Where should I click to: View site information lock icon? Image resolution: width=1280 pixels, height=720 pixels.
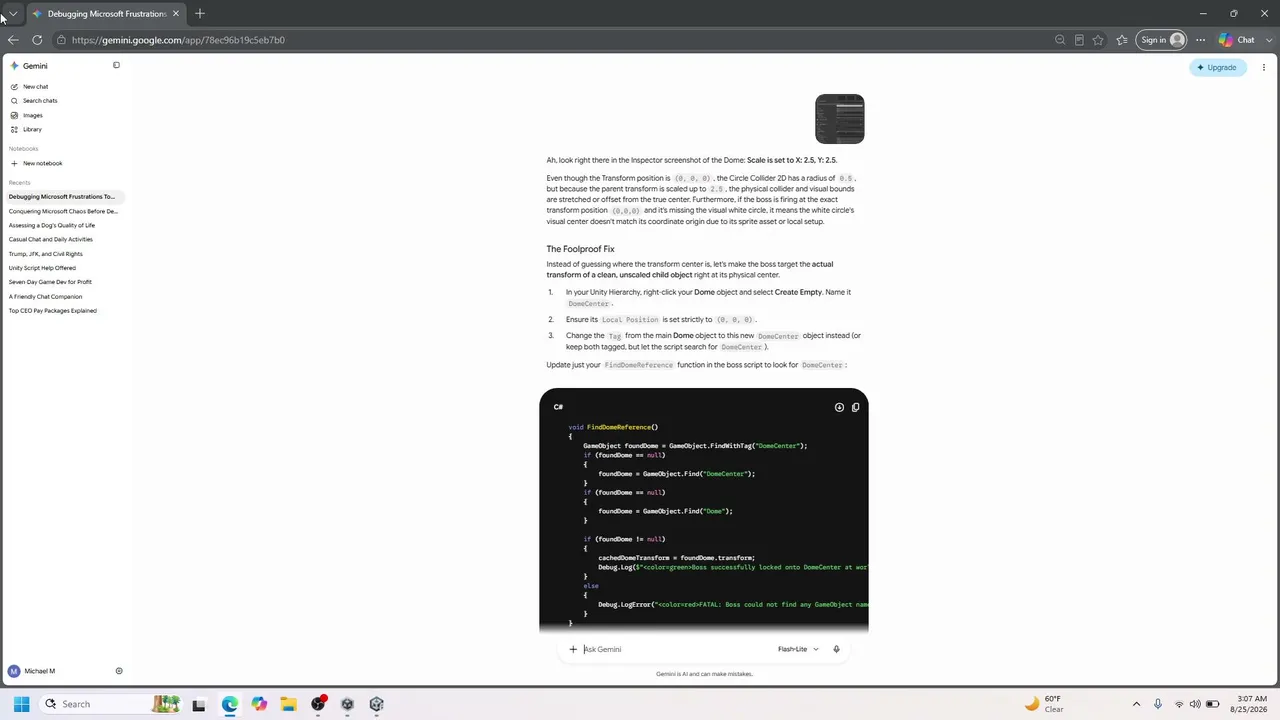[x=61, y=40]
